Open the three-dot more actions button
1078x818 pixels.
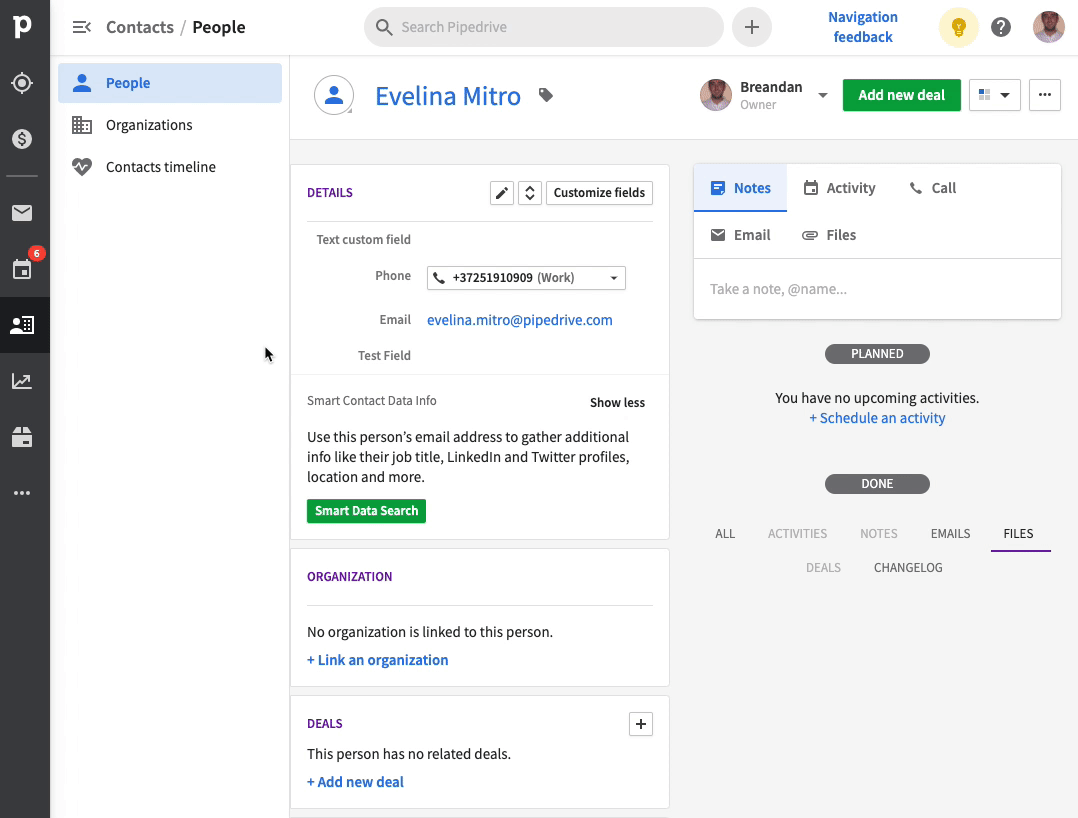[1045, 95]
